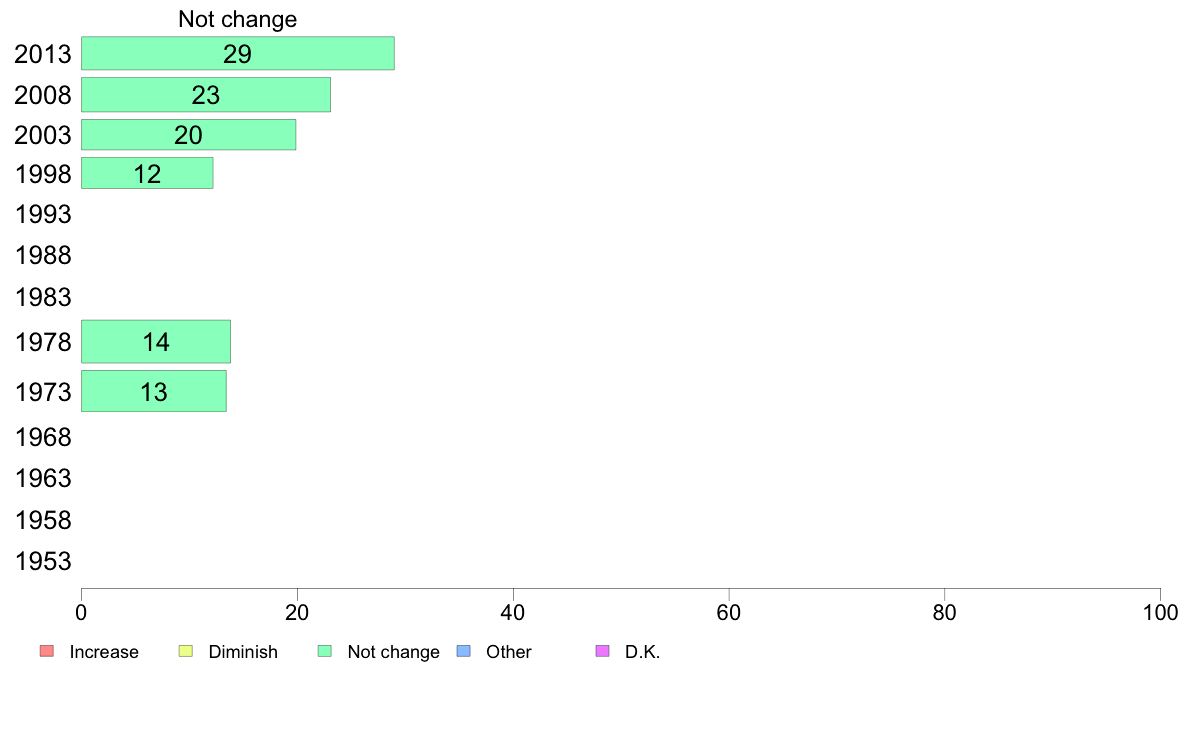
Task: Click the 1993 year label
Action: click(x=43, y=215)
